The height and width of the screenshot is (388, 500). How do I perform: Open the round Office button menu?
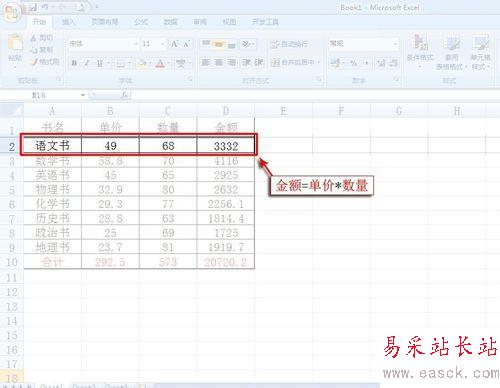point(12,11)
